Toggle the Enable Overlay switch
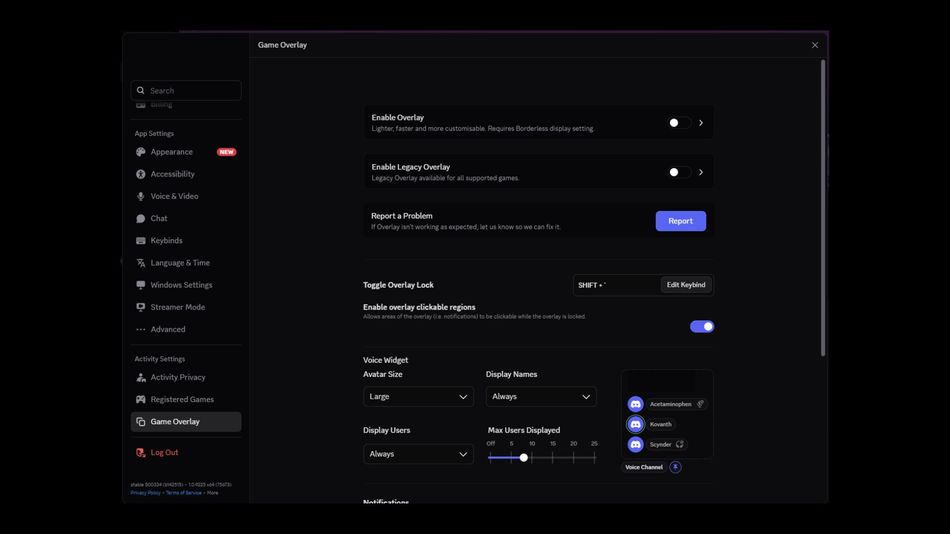 pyautogui.click(x=679, y=123)
